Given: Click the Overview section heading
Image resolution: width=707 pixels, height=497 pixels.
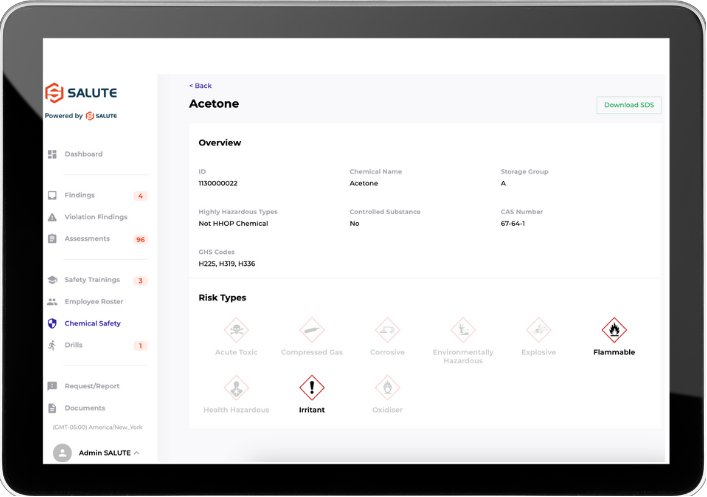Looking at the screenshot, I should (x=220, y=143).
